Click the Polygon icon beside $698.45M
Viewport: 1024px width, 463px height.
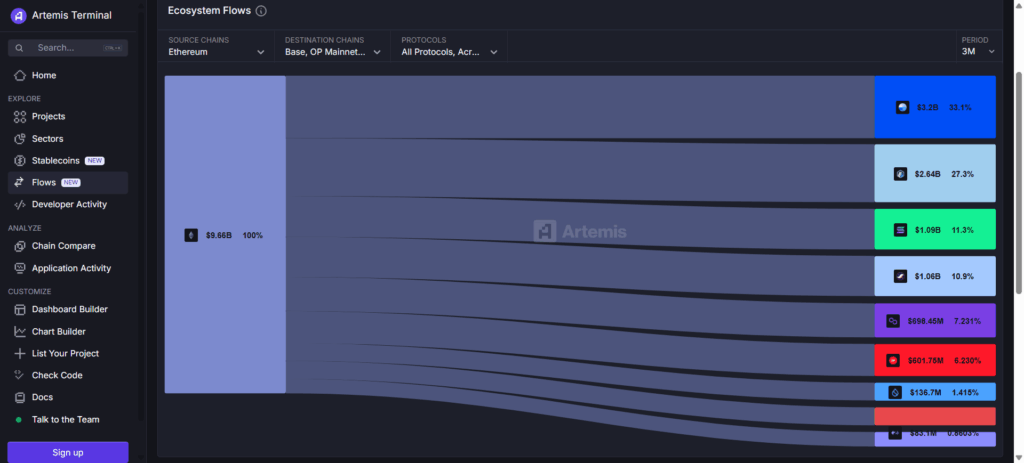pyautogui.click(x=893, y=321)
